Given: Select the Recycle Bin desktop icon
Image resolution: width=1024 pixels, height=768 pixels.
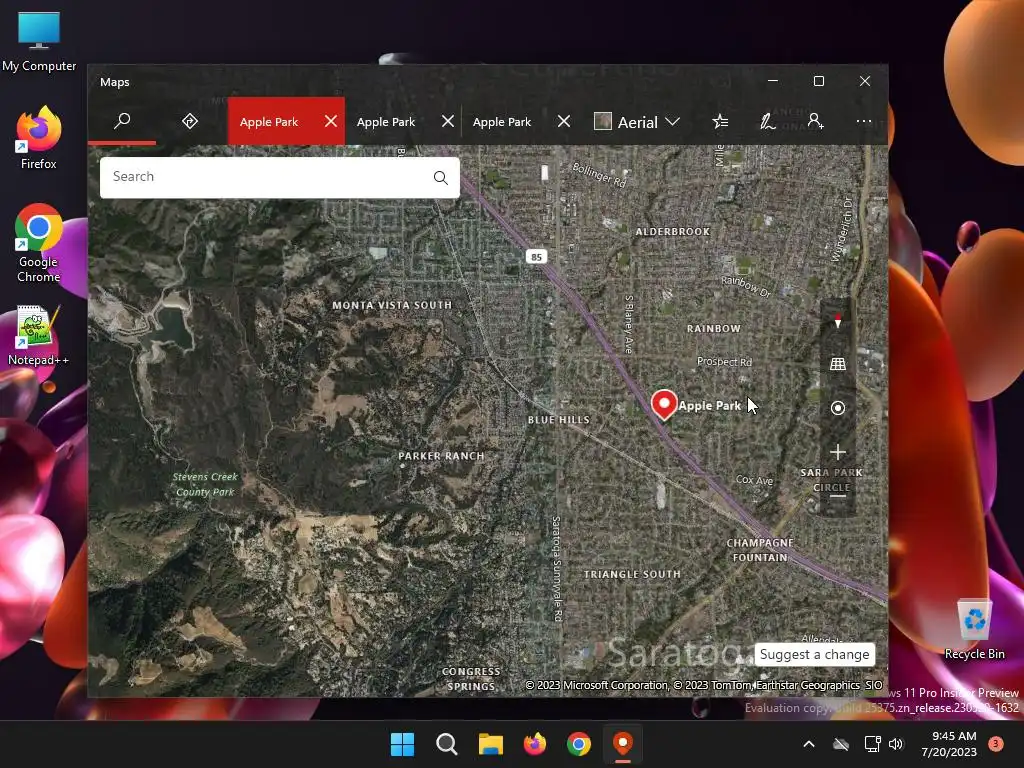Looking at the screenshot, I should (974, 630).
